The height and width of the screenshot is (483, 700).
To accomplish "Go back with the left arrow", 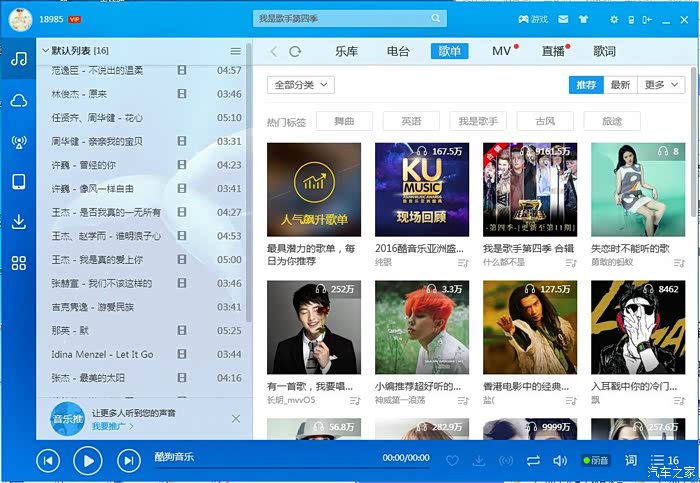I will point(274,51).
